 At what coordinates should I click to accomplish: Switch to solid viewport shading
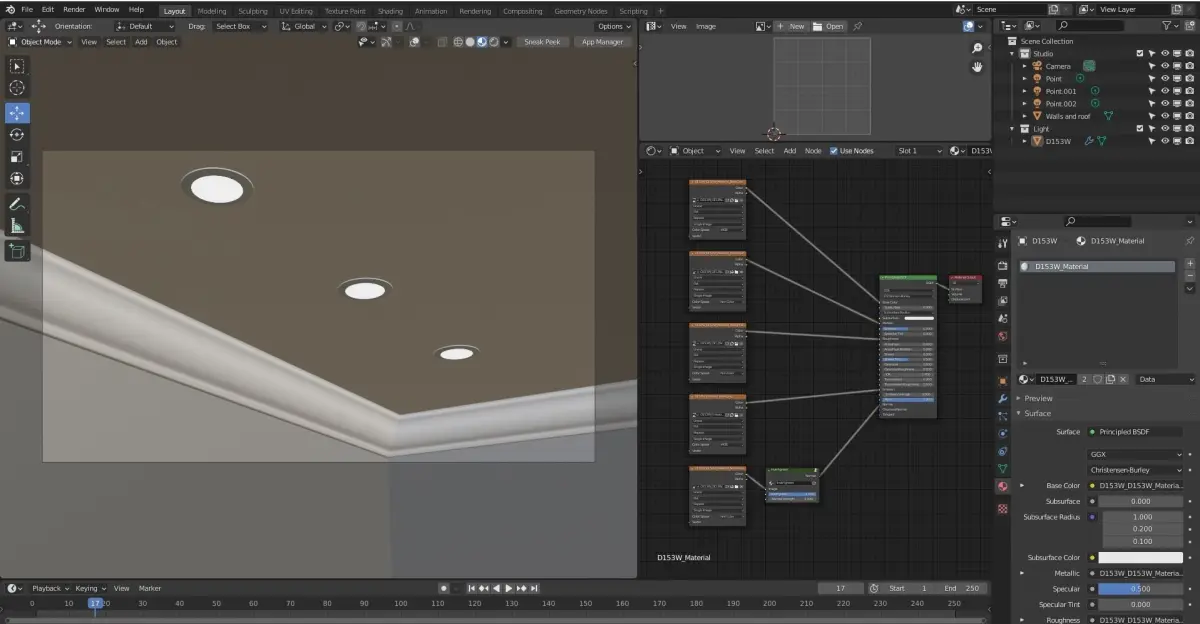coord(469,42)
